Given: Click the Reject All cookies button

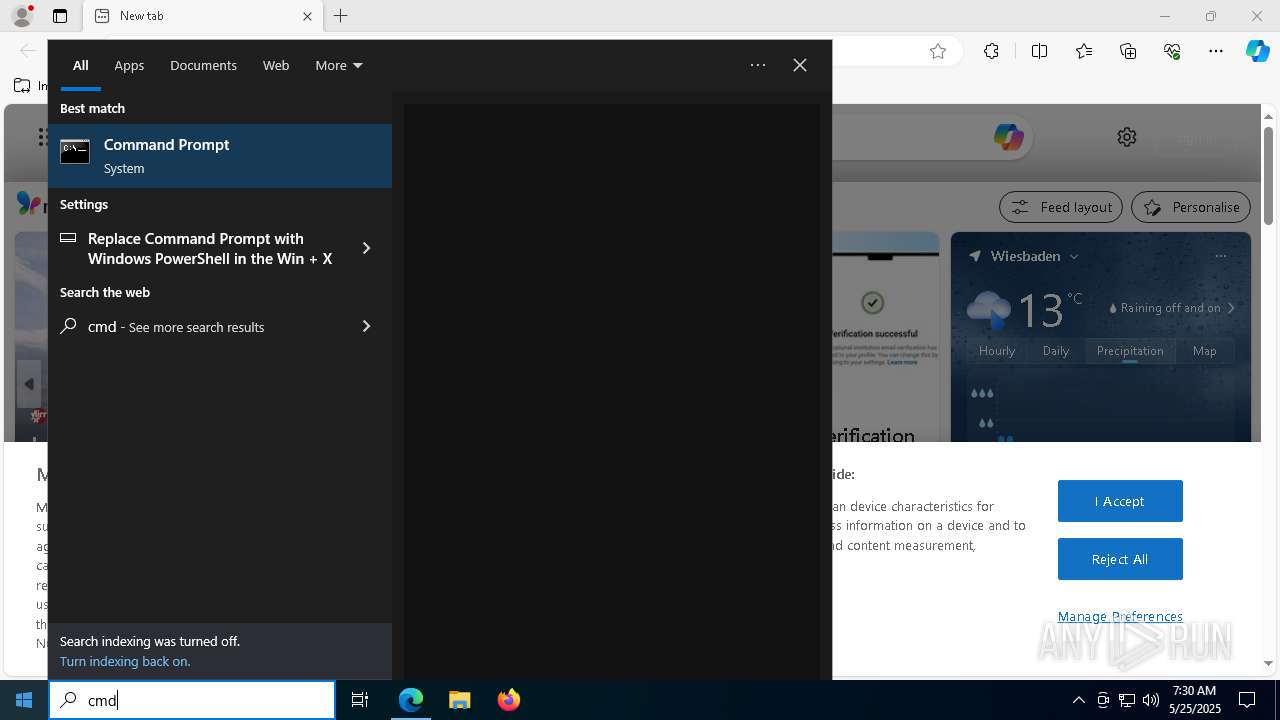Looking at the screenshot, I should 1120,559.
